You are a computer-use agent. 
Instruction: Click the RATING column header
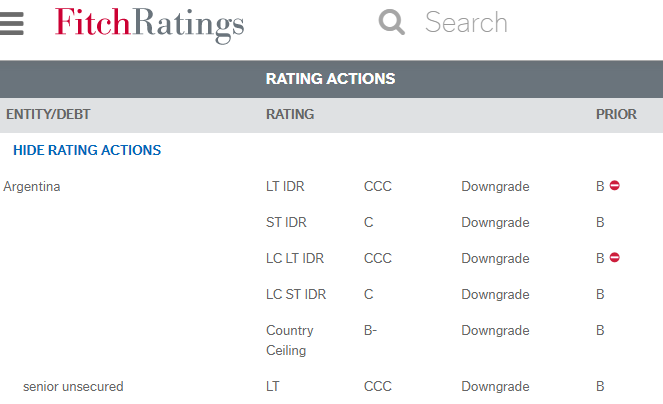point(290,114)
